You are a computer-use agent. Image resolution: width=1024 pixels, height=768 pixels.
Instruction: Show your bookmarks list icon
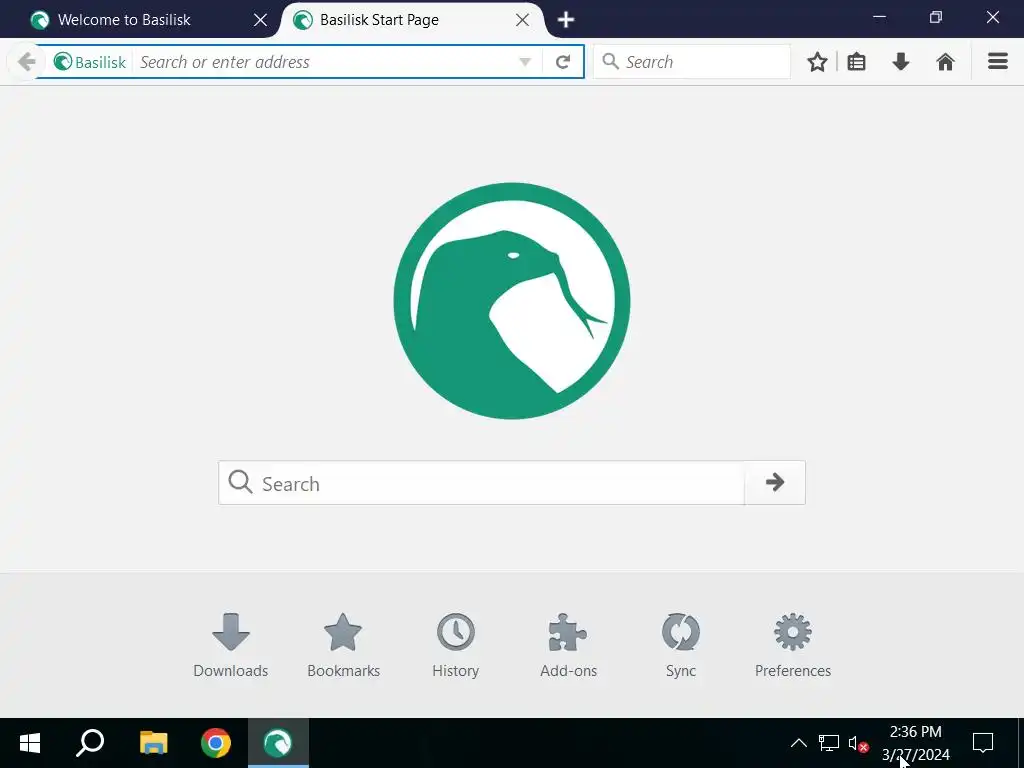coord(856,62)
